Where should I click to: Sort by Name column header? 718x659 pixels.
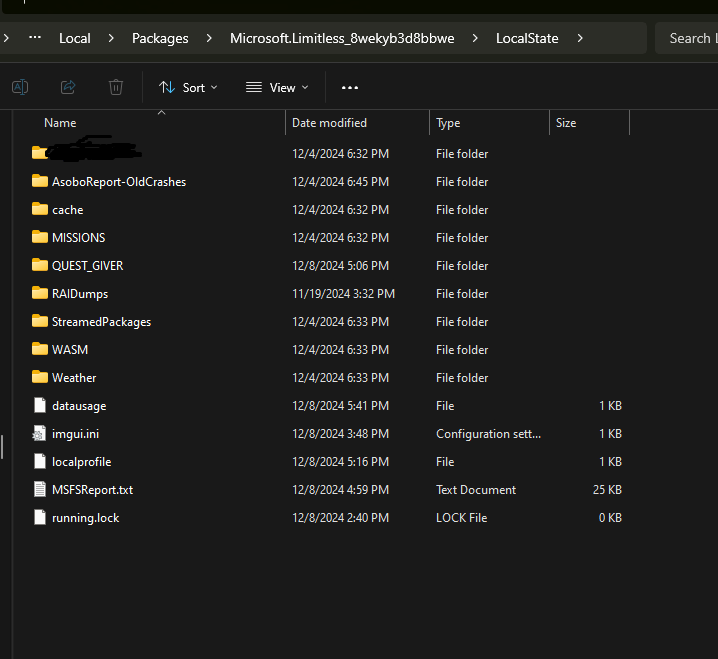pyautogui.click(x=60, y=123)
